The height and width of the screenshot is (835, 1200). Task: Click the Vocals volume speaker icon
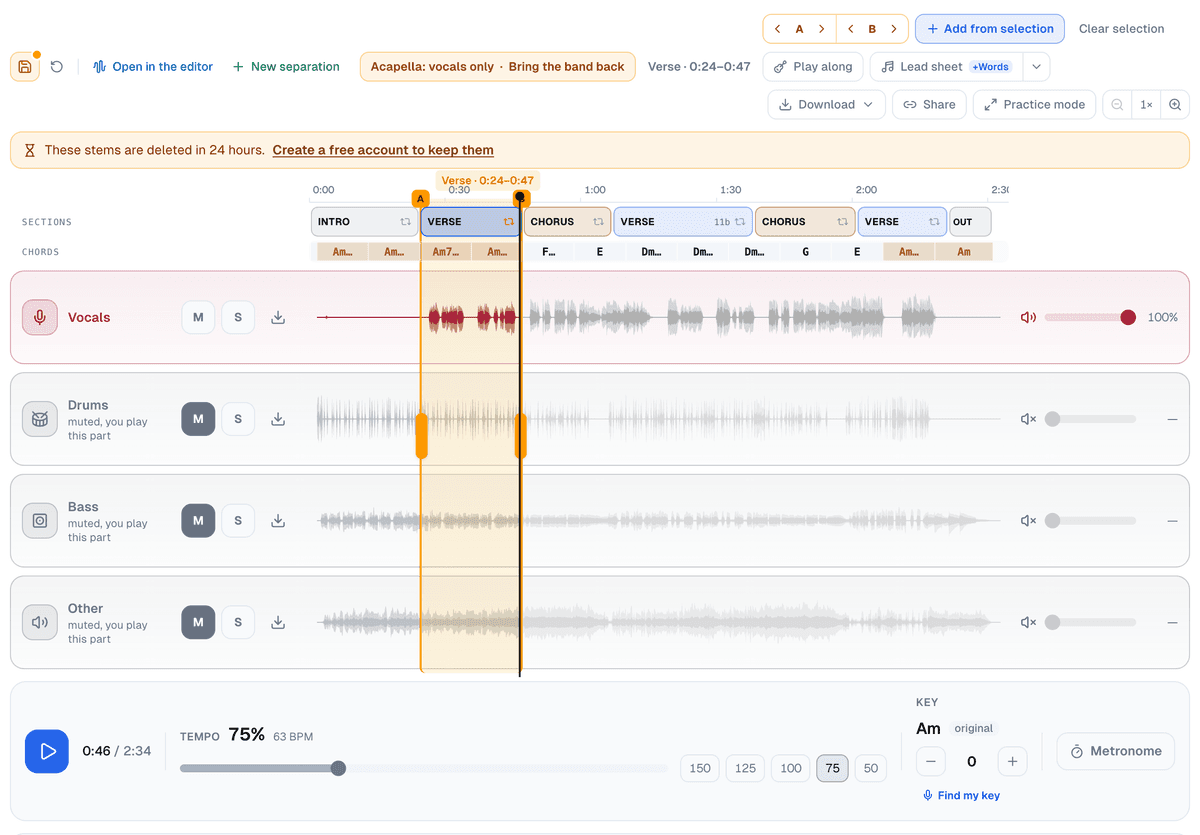click(1028, 317)
